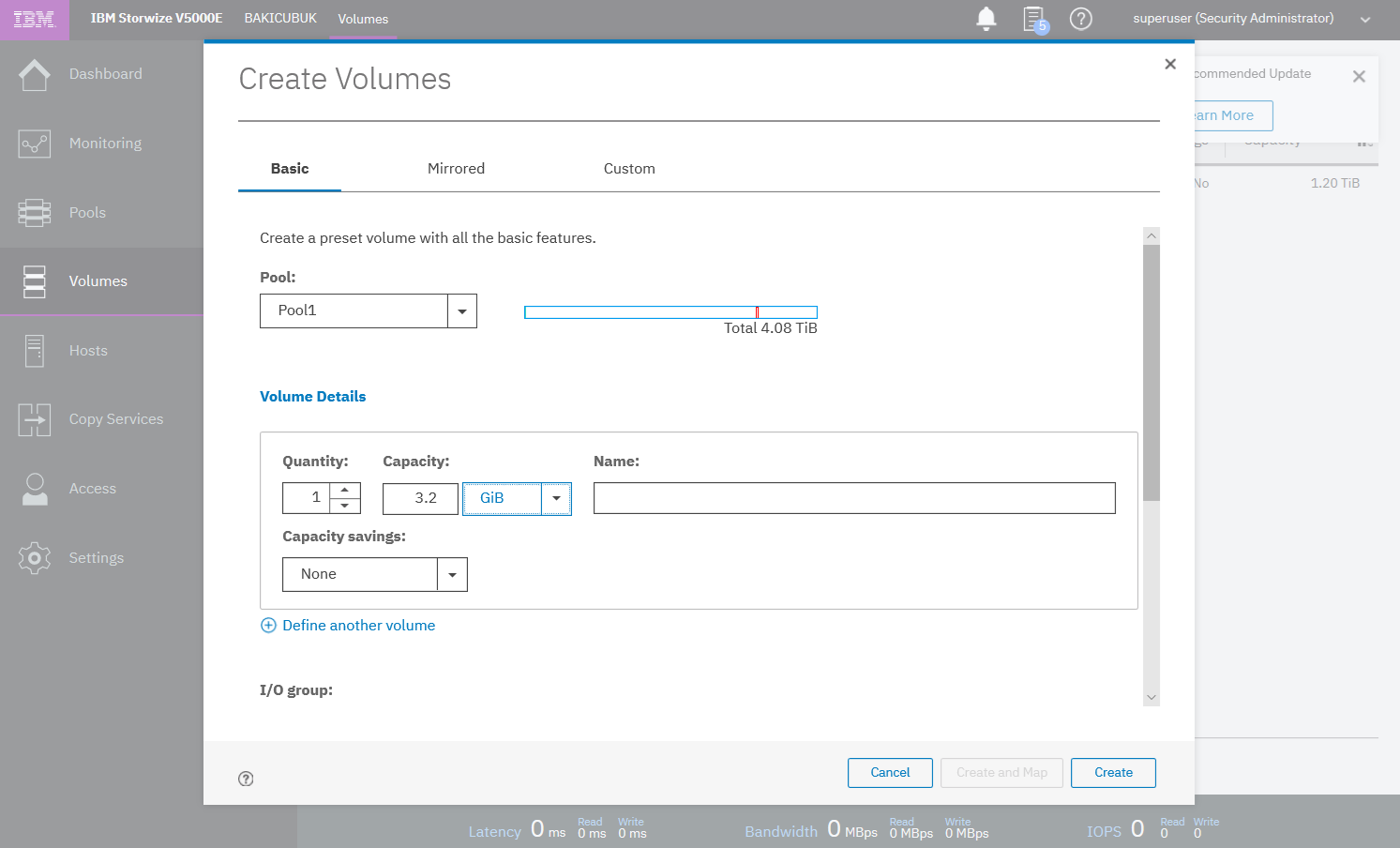Open the Hosts sidebar label
The width and height of the screenshot is (1400, 848).
pyautogui.click(x=88, y=351)
